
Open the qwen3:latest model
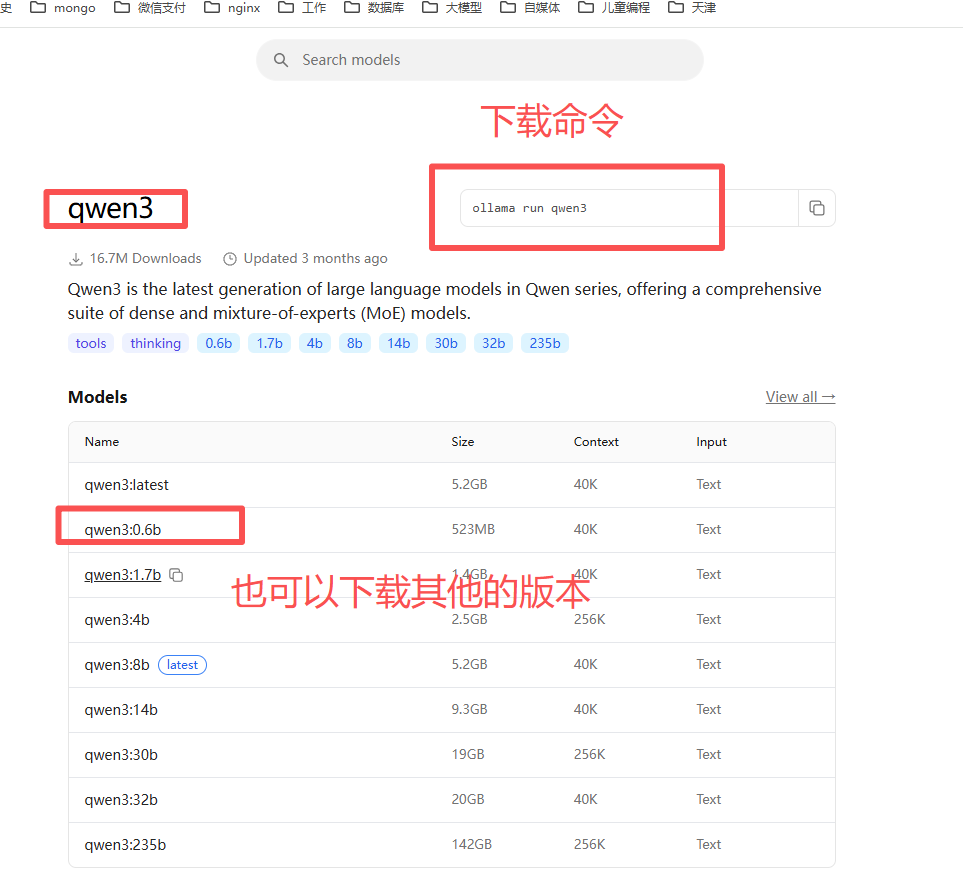tap(127, 485)
